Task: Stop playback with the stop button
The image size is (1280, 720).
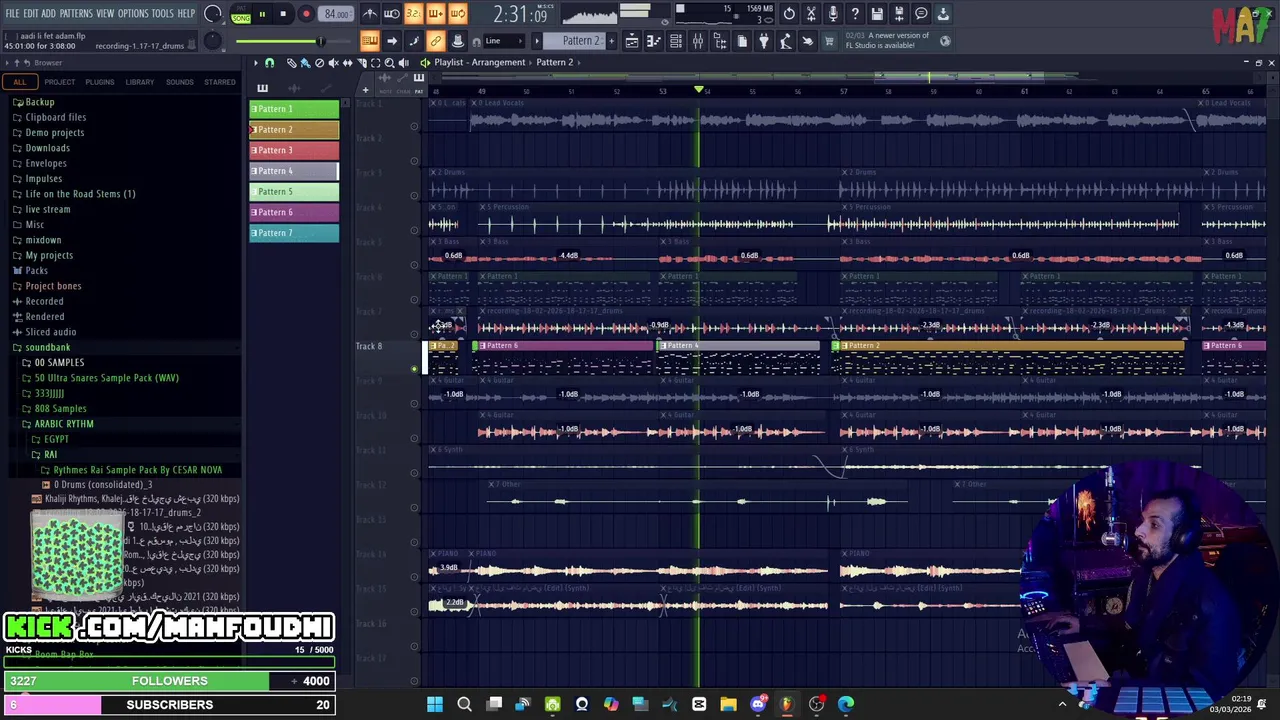Action: point(284,14)
